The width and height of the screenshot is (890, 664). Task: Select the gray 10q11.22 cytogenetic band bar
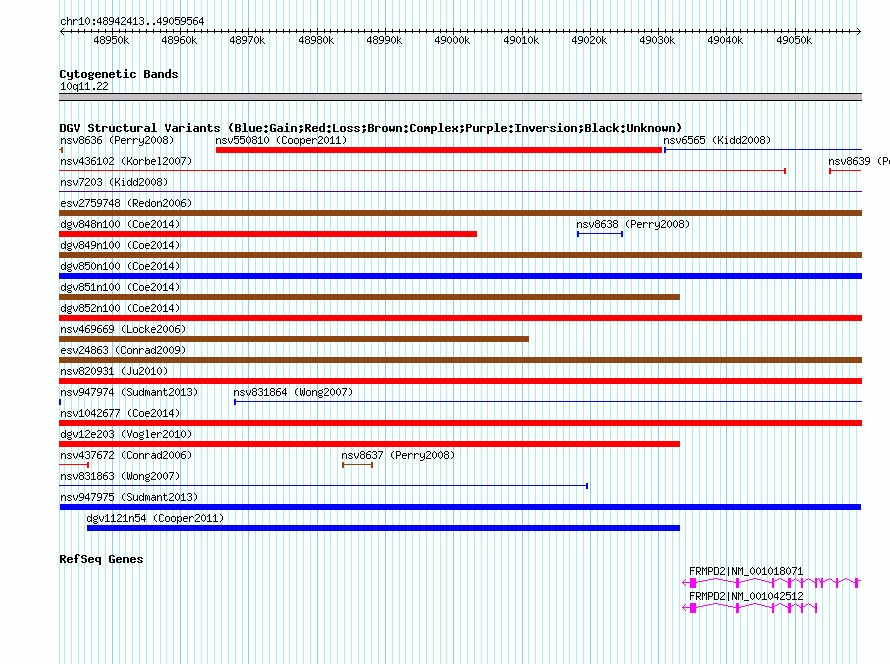point(460,97)
